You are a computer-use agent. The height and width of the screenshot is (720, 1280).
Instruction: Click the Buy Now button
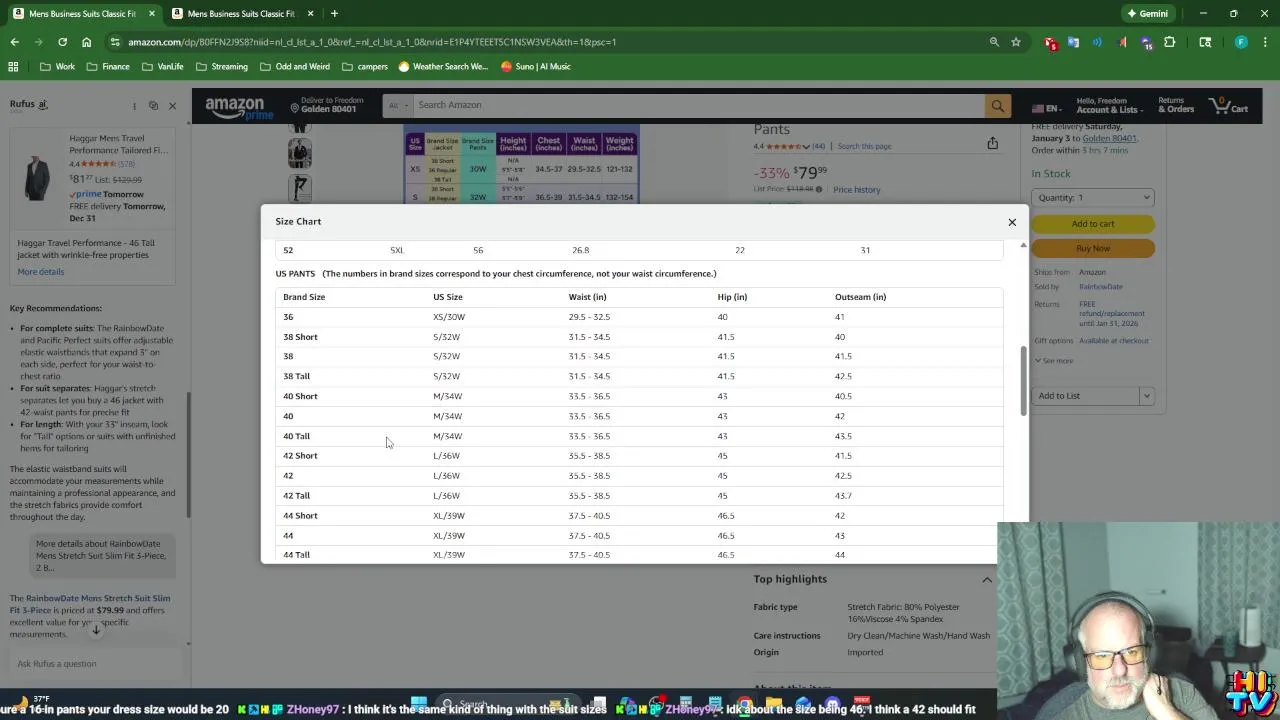[1093, 248]
